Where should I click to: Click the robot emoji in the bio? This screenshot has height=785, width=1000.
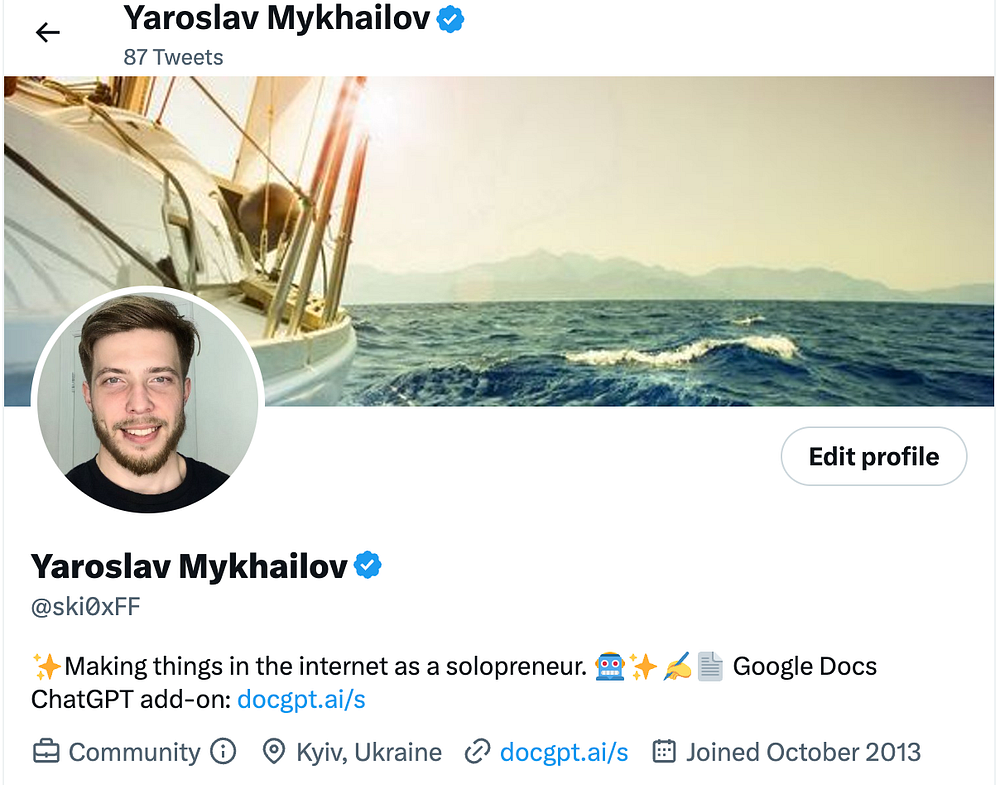point(610,666)
